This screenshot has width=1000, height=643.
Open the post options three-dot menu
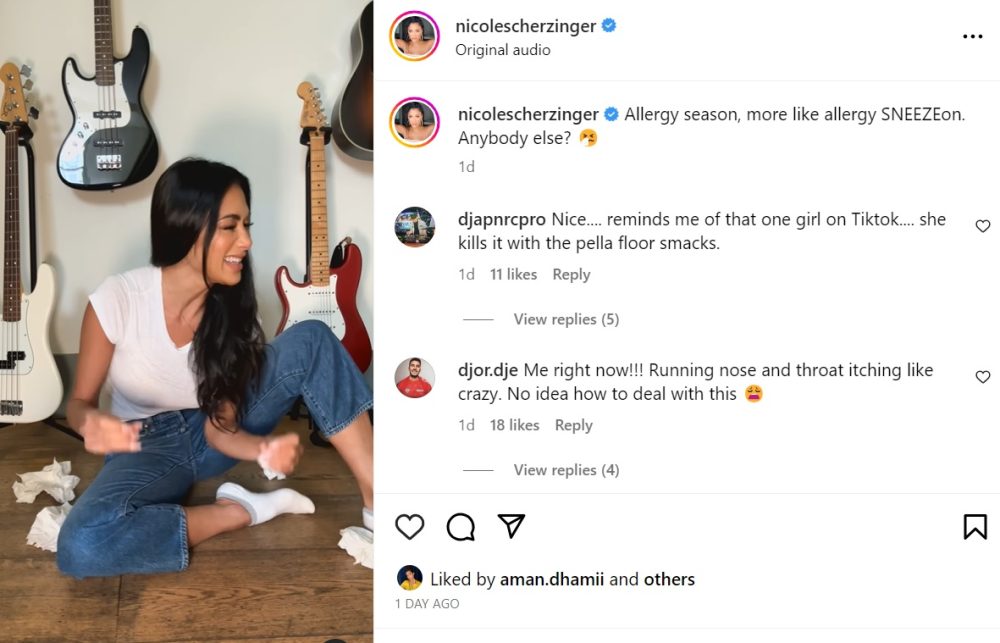pos(973,35)
